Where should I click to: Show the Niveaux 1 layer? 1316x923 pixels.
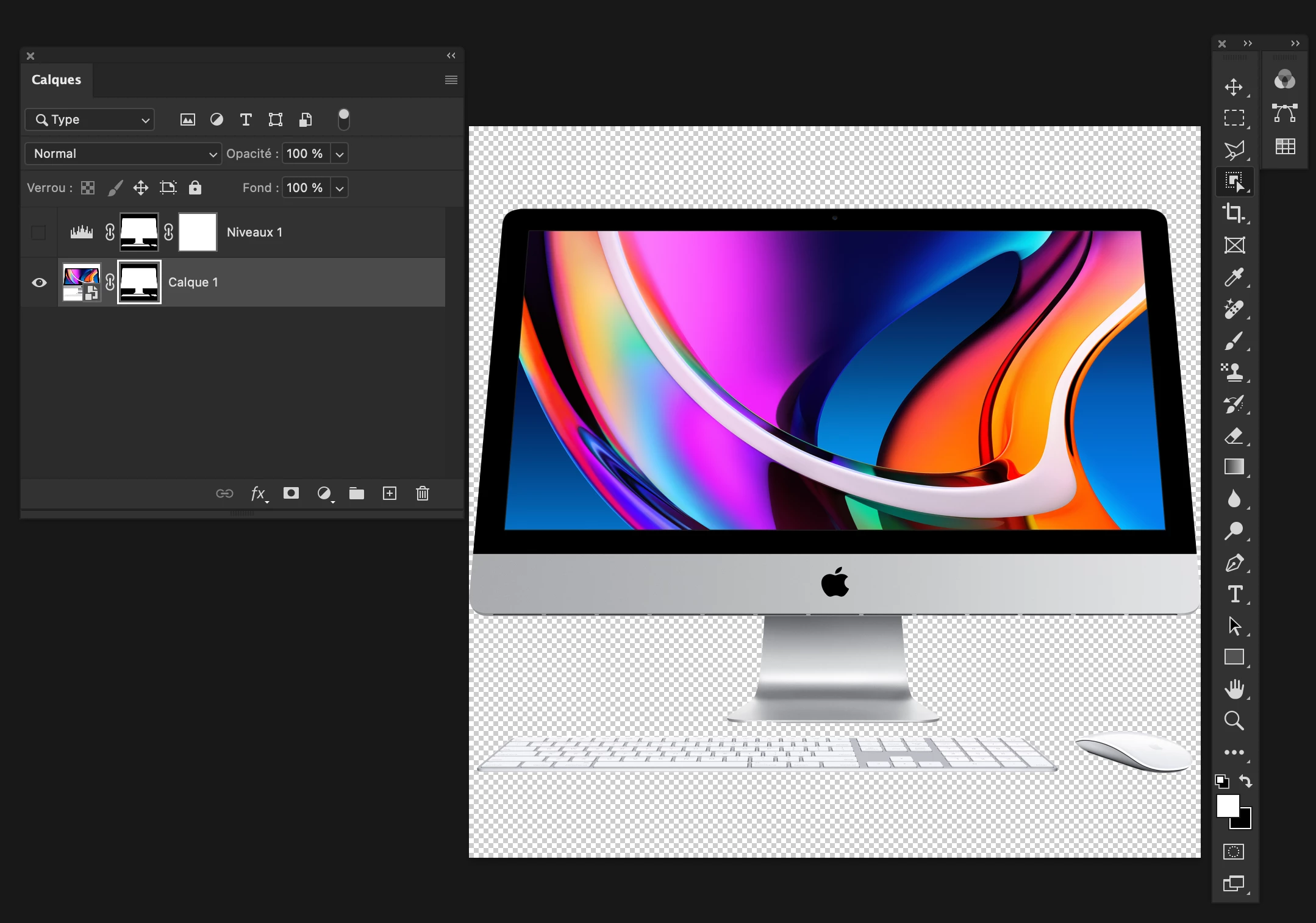tap(38, 232)
